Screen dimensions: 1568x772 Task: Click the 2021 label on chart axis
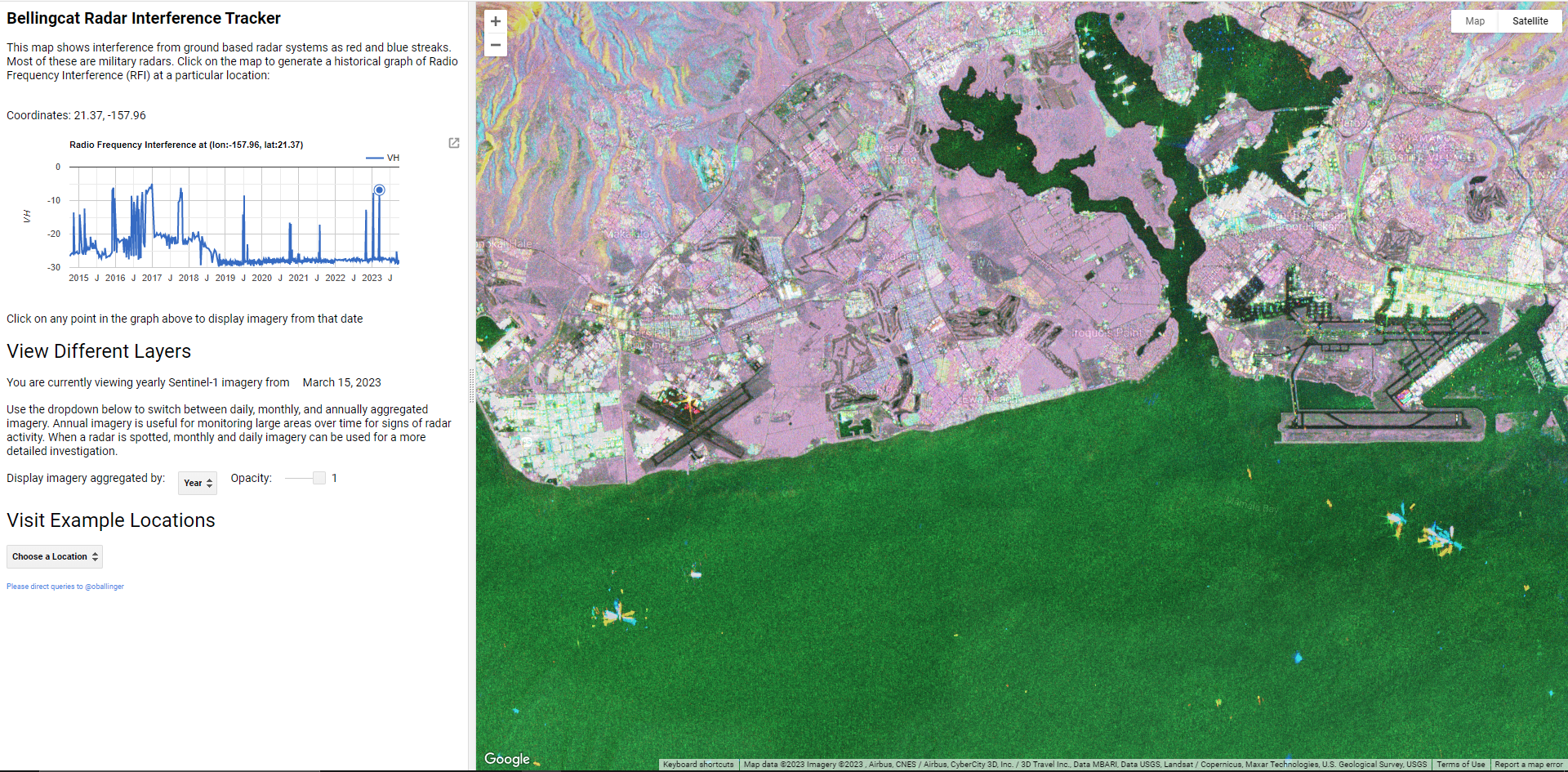point(299,278)
